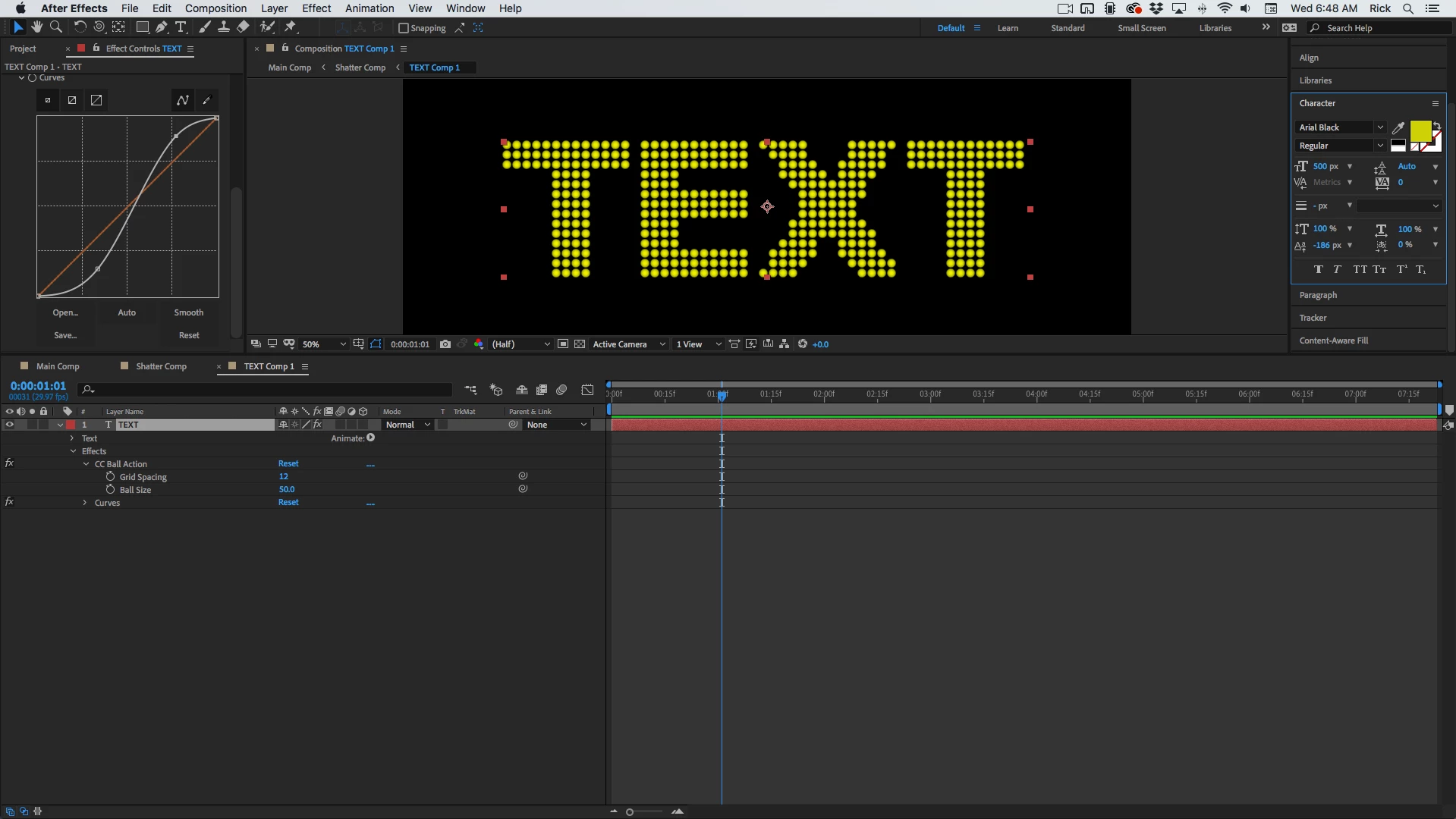Select the Roto Brush tool
The image size is (1456, 819).
tap(267, 27)
